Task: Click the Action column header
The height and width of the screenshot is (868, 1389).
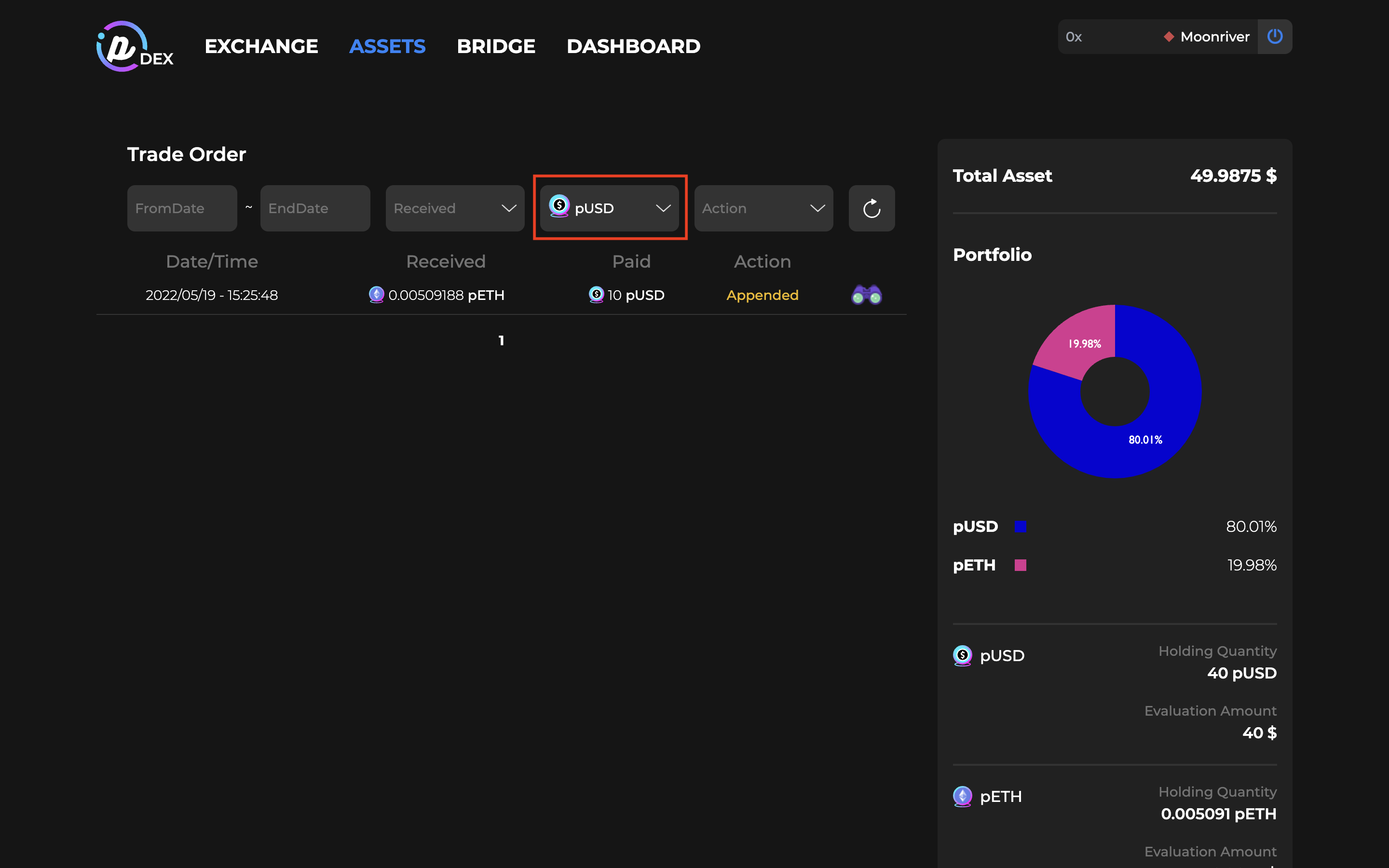Action: (x=762, y=262)
